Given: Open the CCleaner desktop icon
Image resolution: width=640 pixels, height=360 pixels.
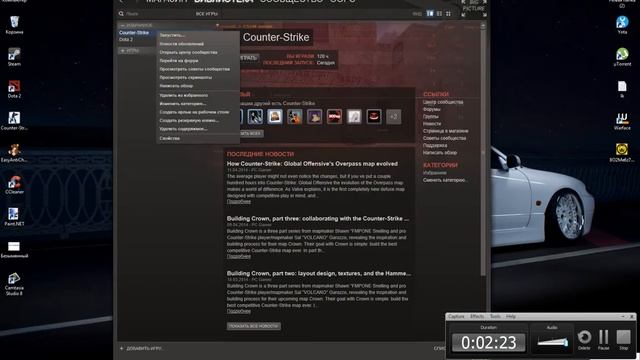Looking at the screenshot, I should coord(14,185).
